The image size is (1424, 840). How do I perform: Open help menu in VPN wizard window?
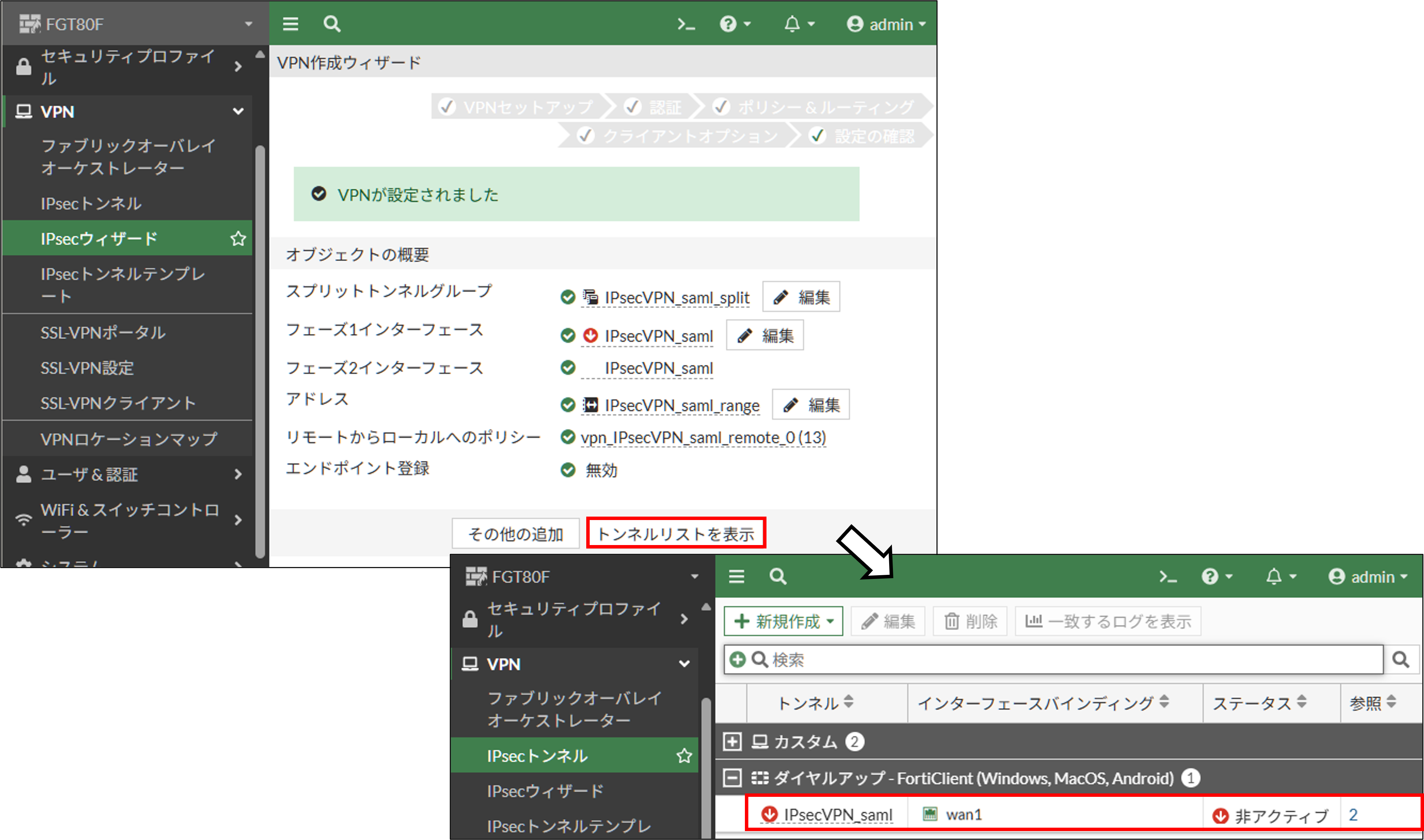point(735,24)
